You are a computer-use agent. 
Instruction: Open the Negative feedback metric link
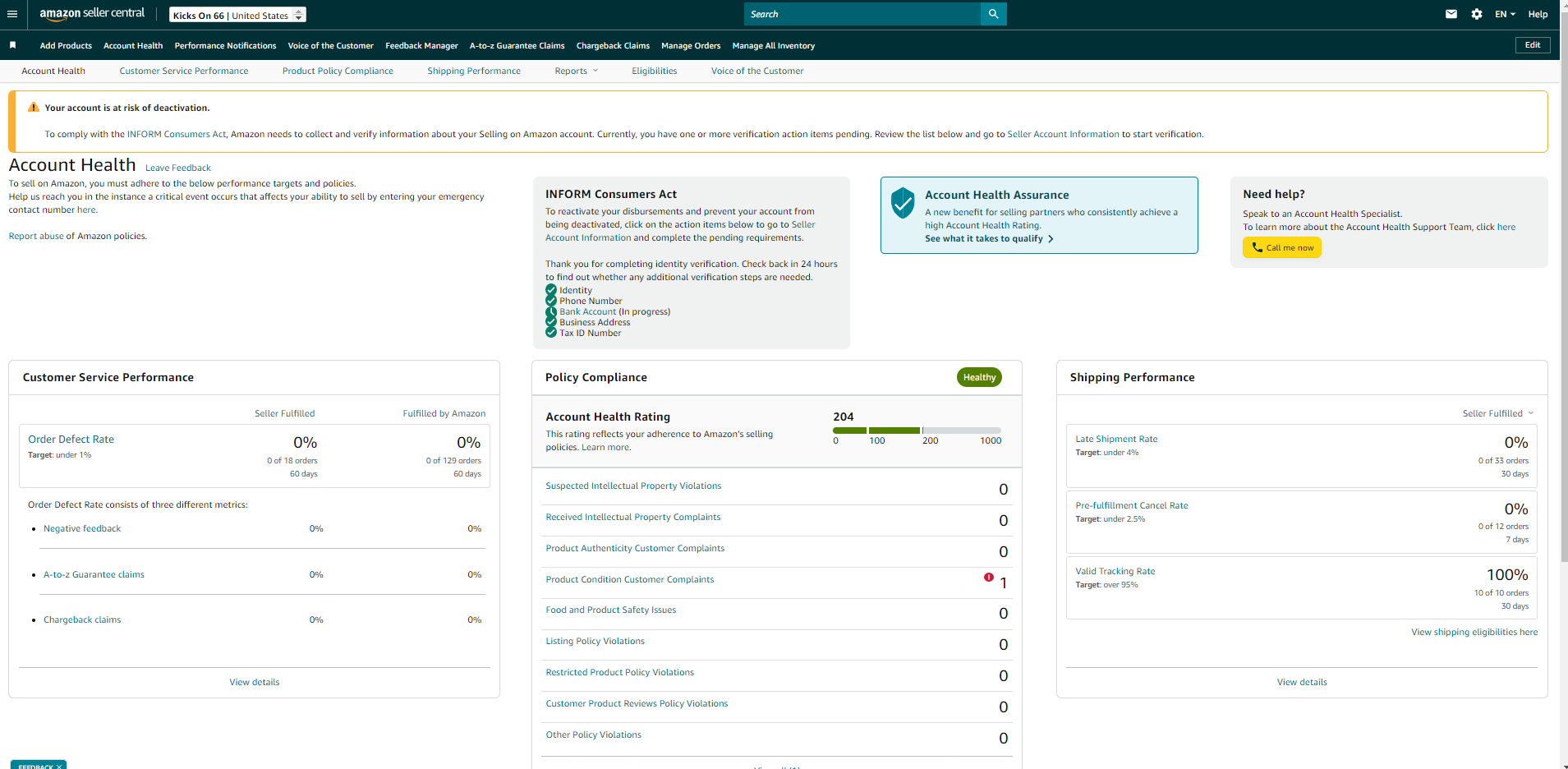click(82, 529)
